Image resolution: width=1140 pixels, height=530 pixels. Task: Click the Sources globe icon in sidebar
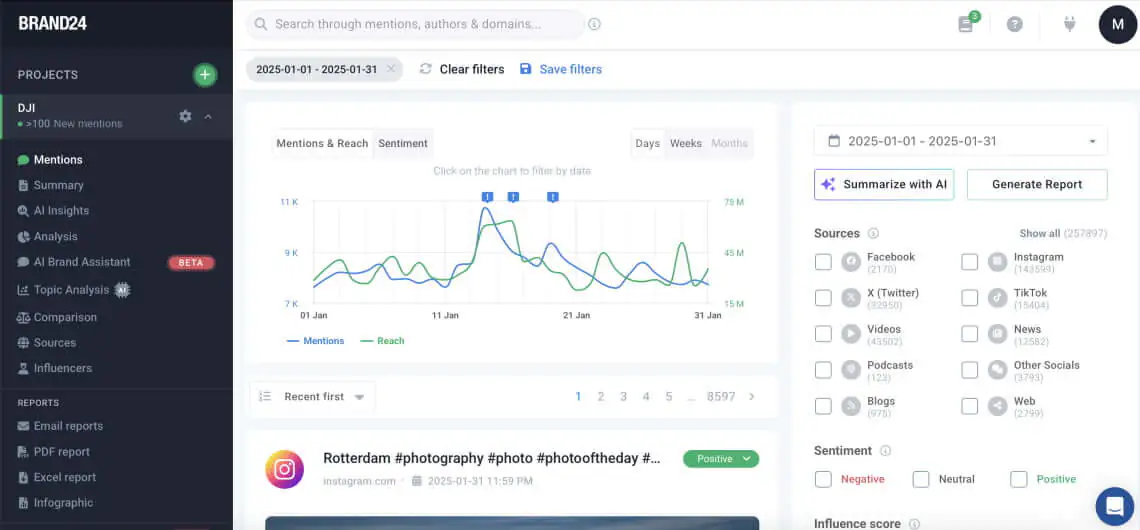coord(23,342)
